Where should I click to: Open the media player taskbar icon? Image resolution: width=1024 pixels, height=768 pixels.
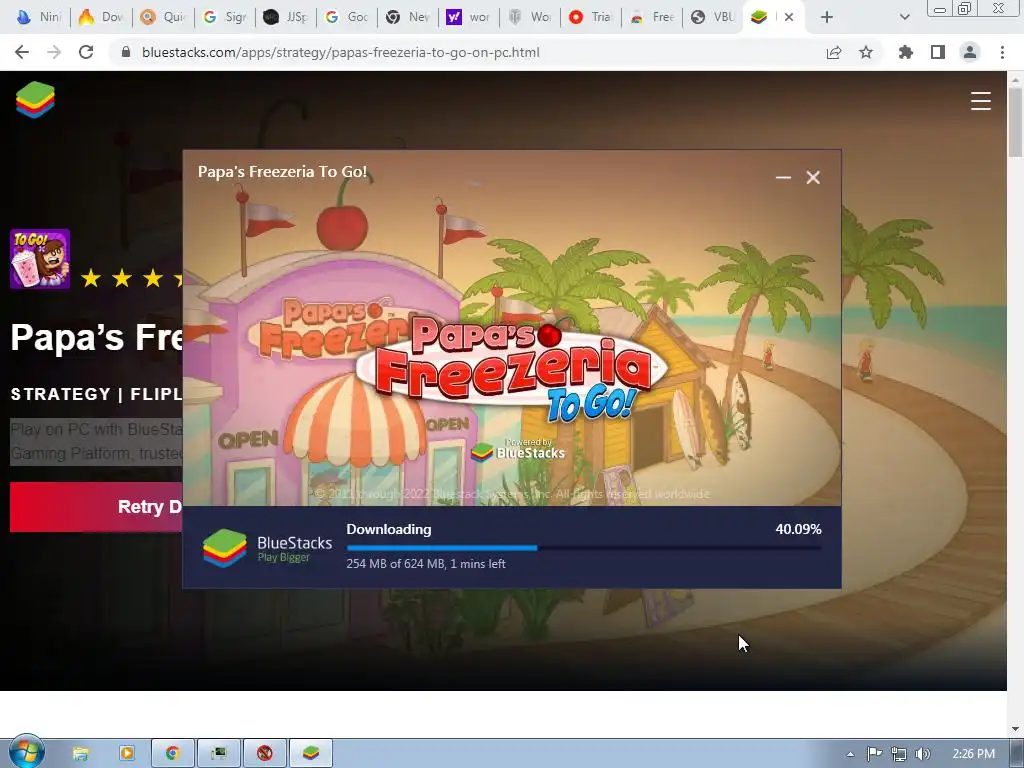(x=126, y=754)
